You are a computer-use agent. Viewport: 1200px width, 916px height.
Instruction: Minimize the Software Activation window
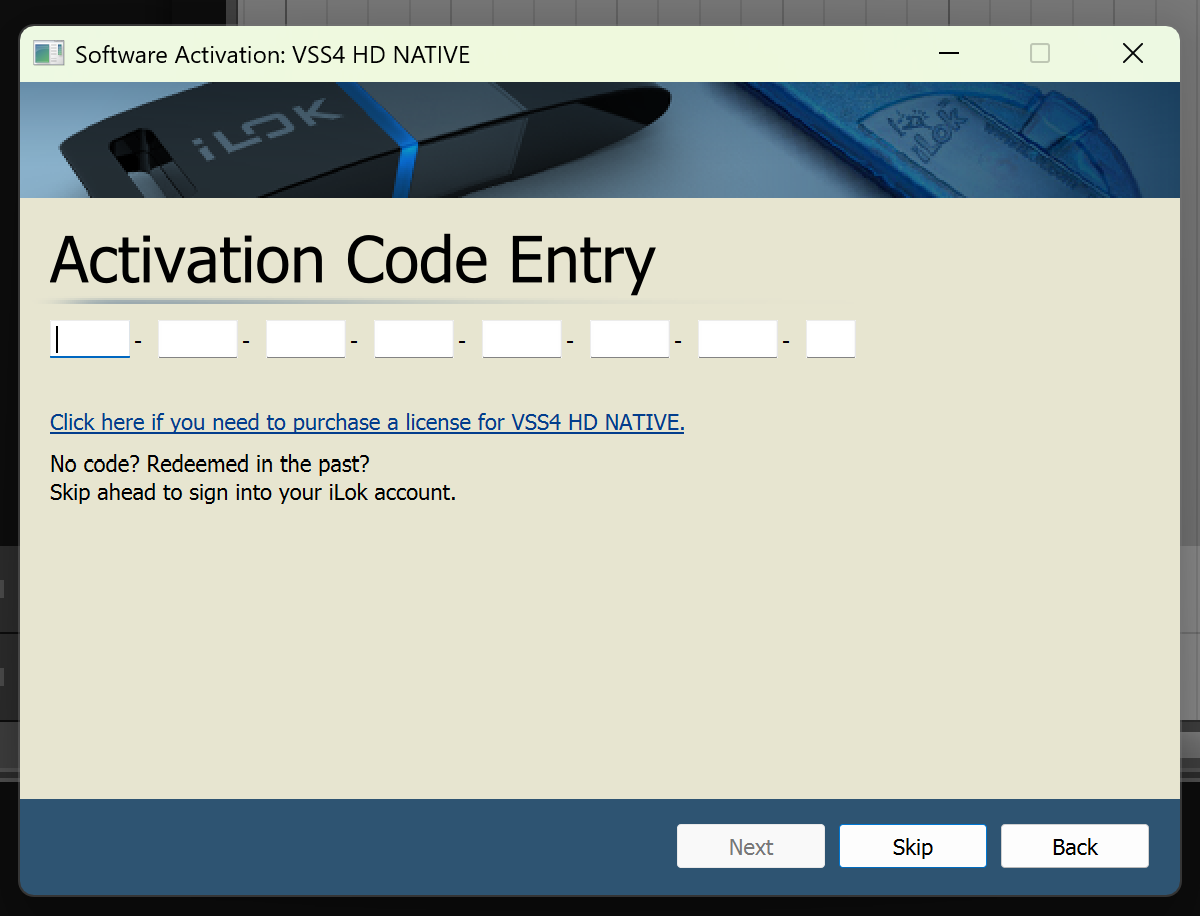coord(948,53)
